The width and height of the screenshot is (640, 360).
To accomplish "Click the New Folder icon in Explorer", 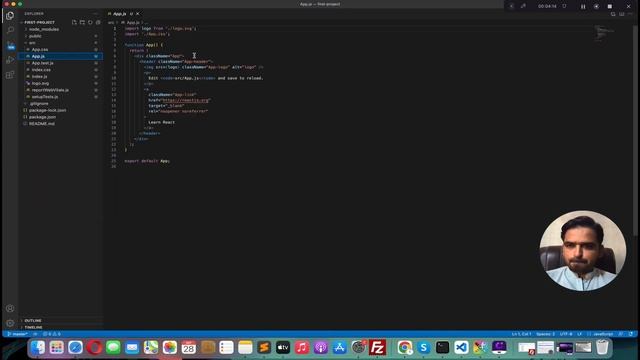I will tap(82, 22).
